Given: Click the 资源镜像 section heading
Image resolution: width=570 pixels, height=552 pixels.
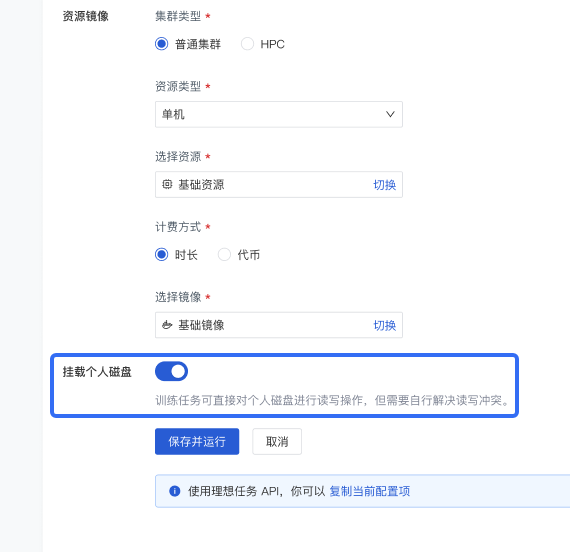Looking at the screenshot, I should tap(85, 16).
